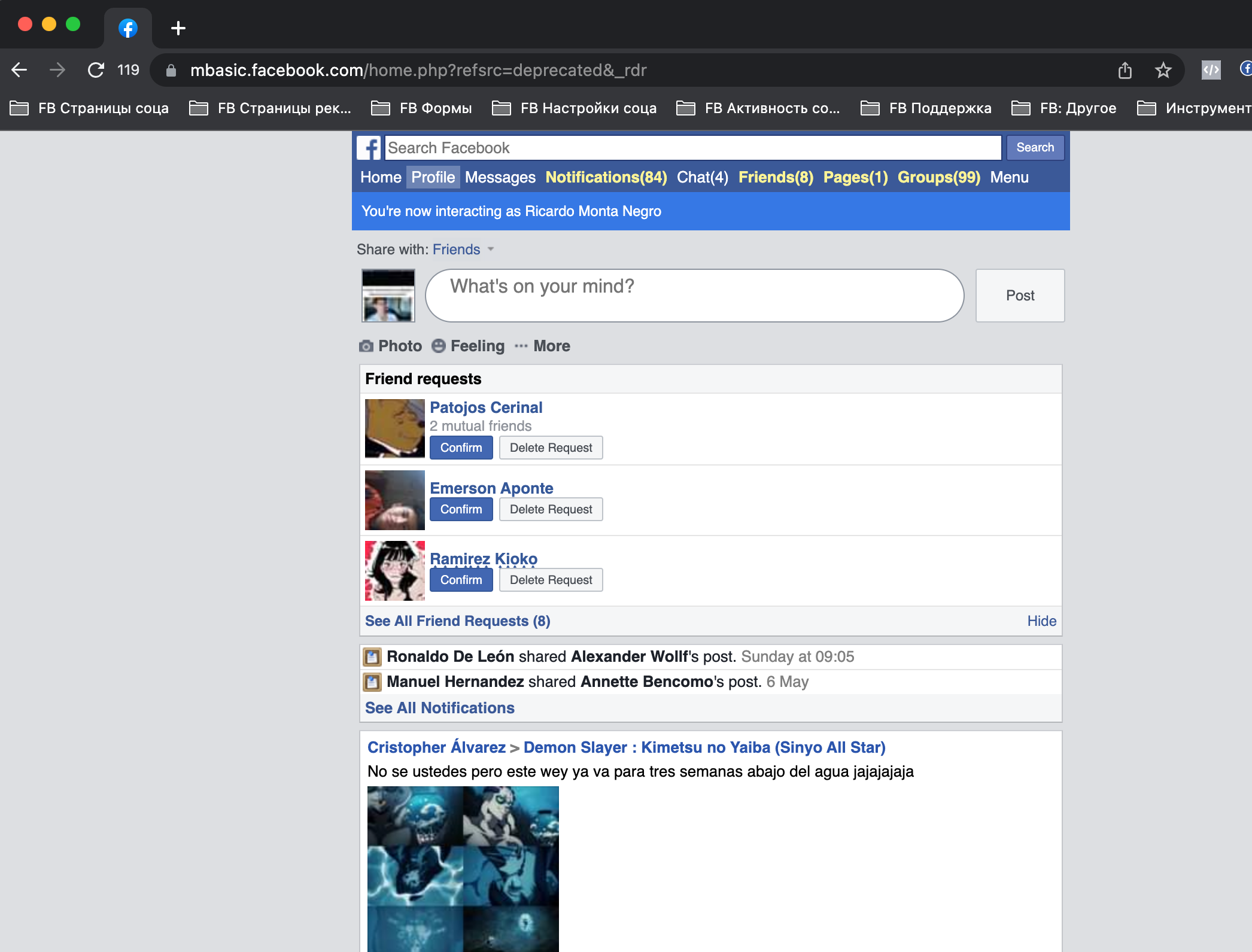Select the Facebook browser tab
The image size is (1252, 952).
click(128, 28)
